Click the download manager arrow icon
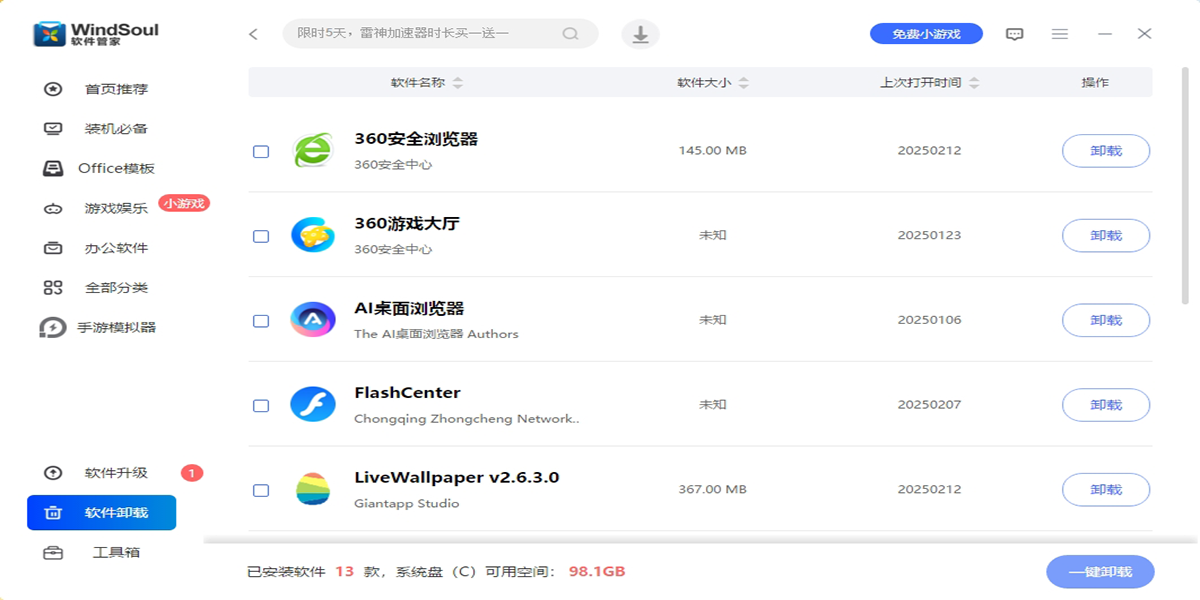Screen dimensions: 1200x600 [x=641, y=34]
